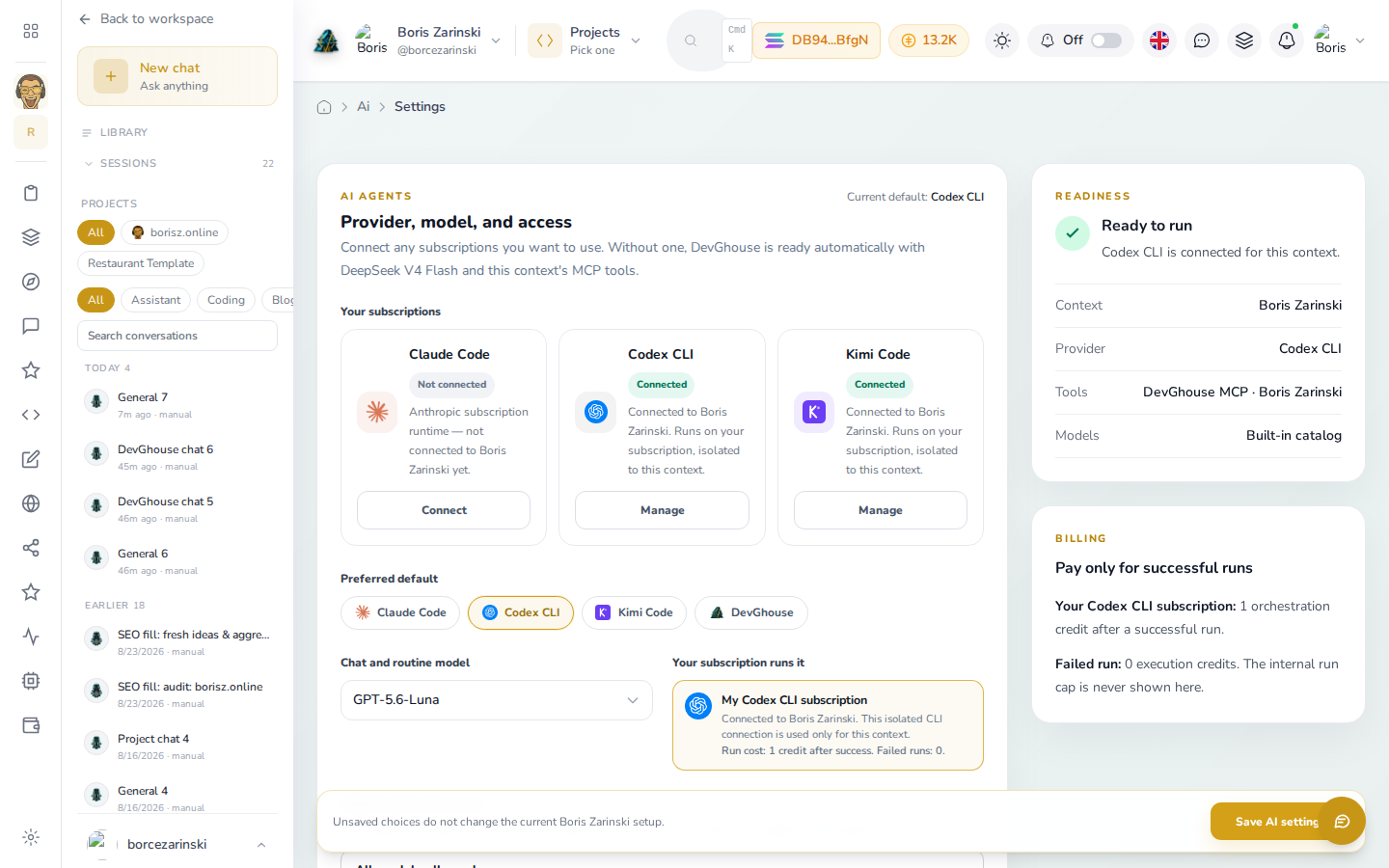1389x868 pixels.
Task: Open the DevGhouse chat 6 conversation
Action: 177,457
